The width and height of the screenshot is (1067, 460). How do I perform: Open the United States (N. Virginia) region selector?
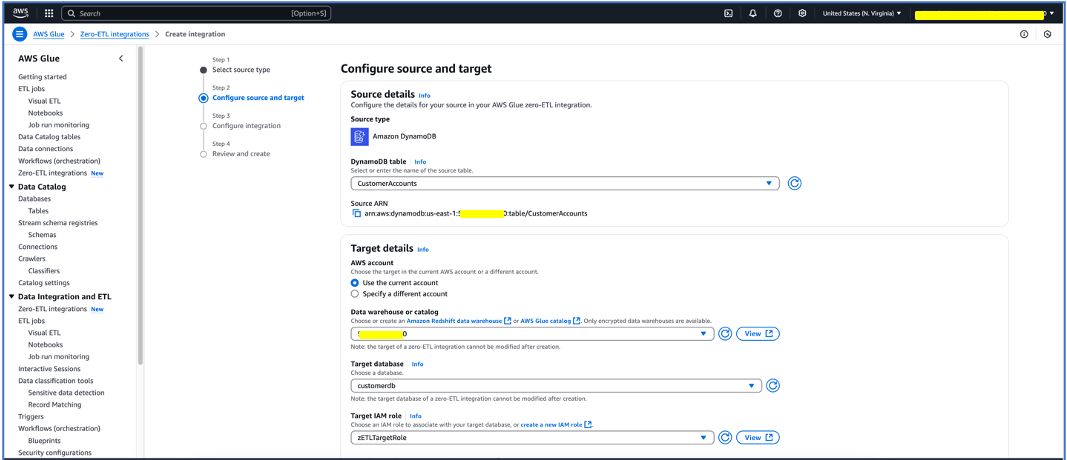pos(861,13)
